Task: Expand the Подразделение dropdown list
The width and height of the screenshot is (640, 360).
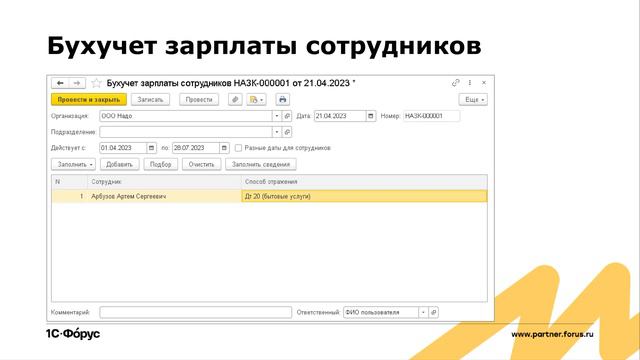Action: 277,132
